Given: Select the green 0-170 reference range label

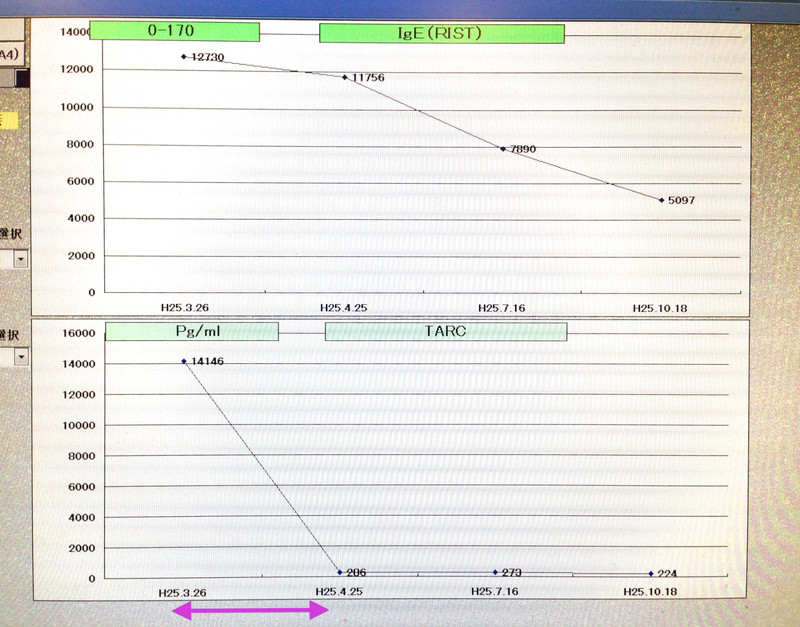Looking at the screenshot, I should [174, 32].
